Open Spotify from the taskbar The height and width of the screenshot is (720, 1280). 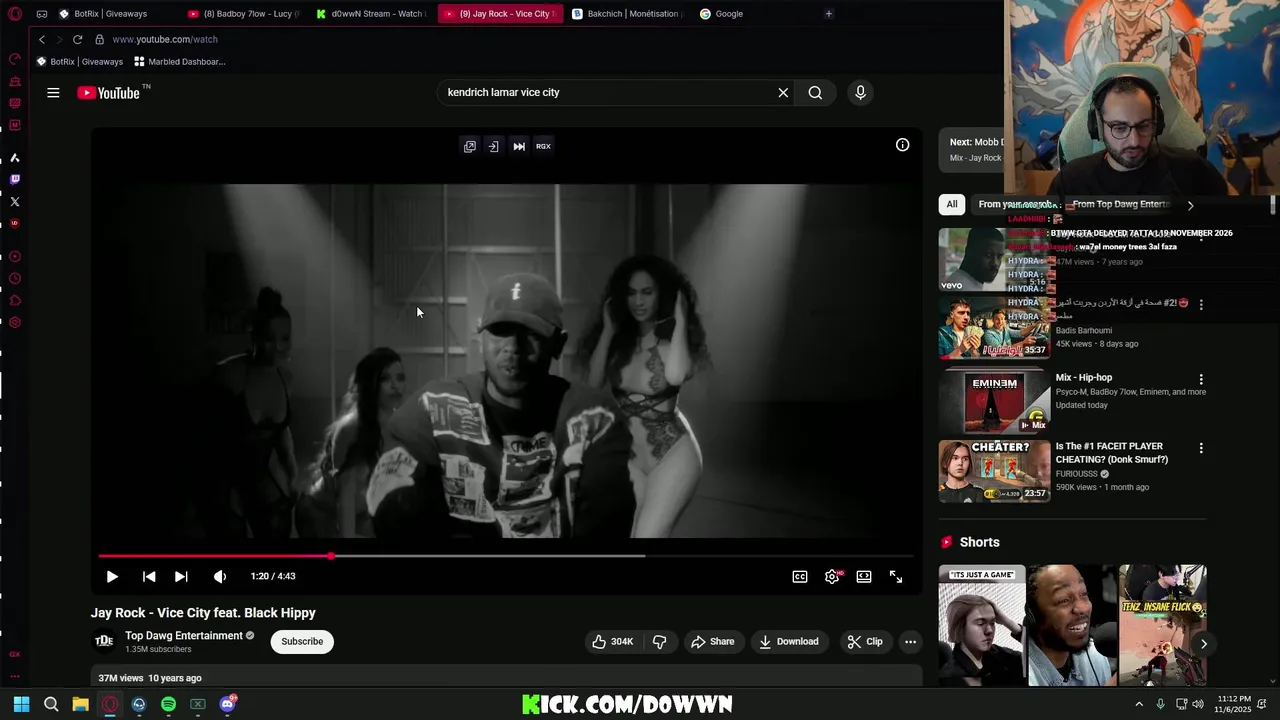(168, 704)
